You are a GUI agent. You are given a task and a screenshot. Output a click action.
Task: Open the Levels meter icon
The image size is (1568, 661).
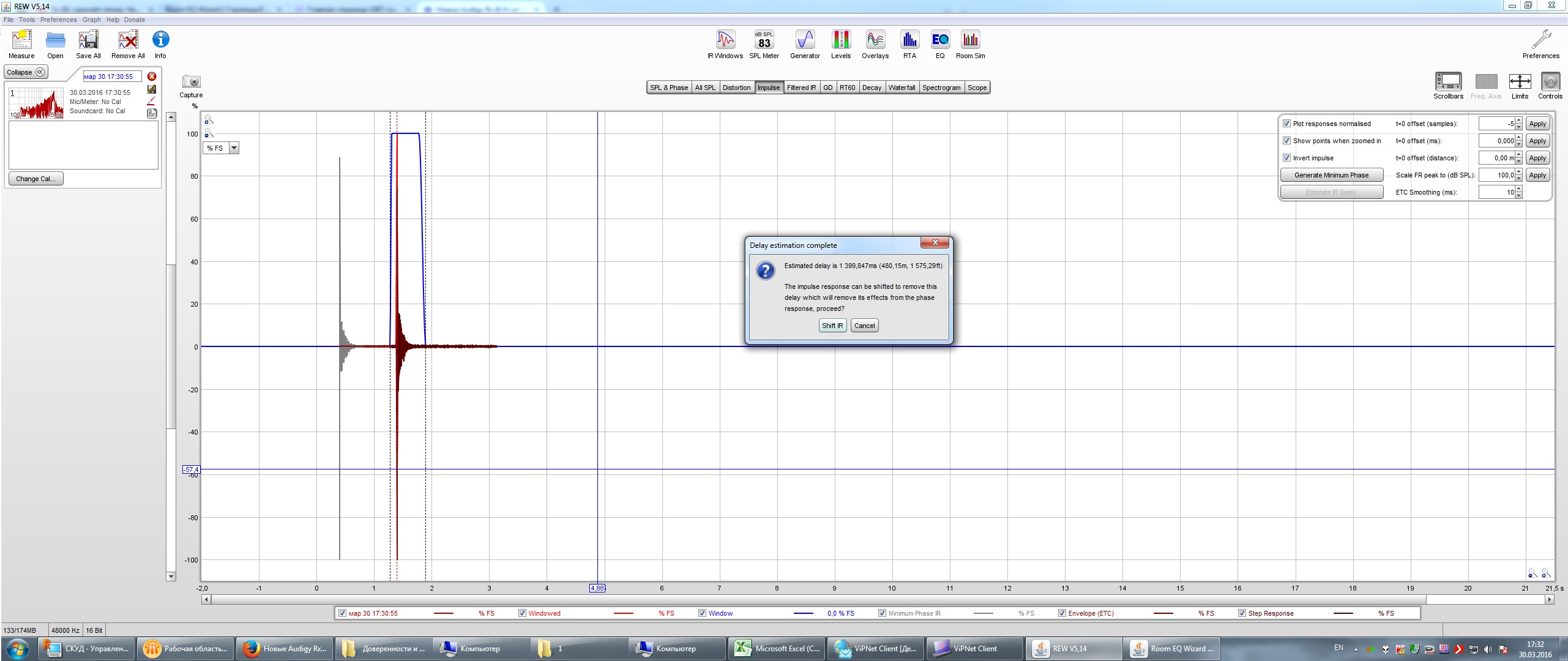(x=840, y=40)
